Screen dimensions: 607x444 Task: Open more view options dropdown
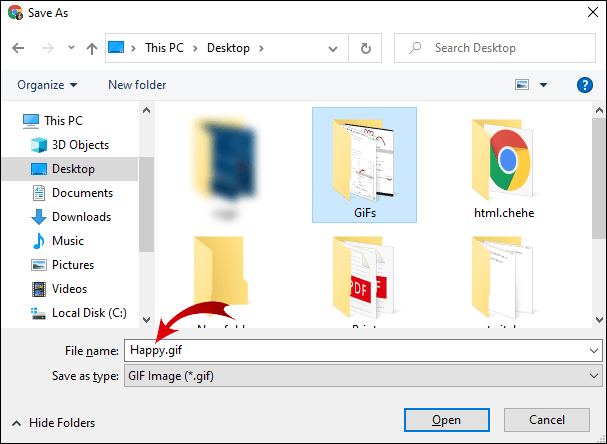tap(544, 85)
